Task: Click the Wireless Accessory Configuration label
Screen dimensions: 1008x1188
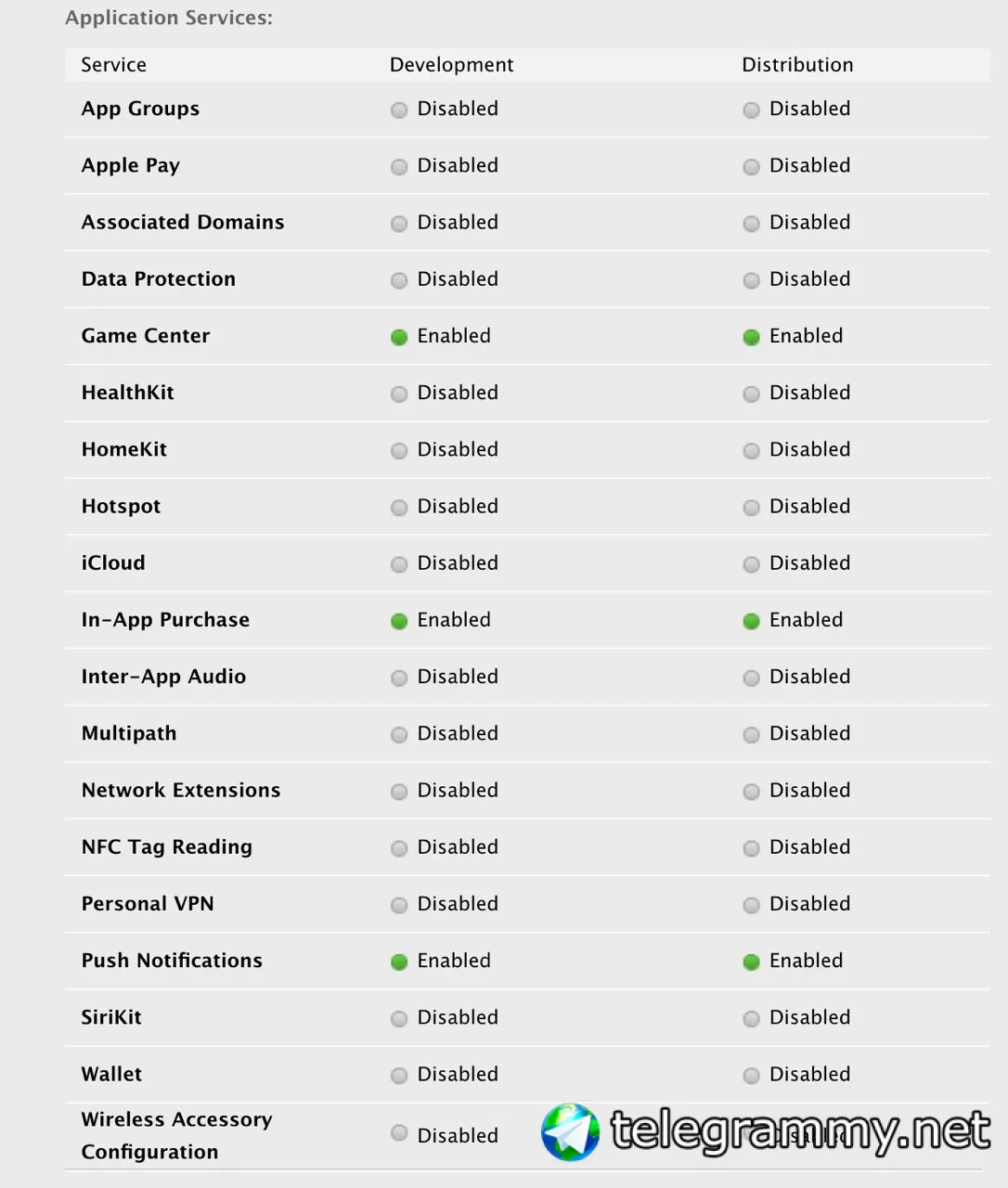Action: 176,1135
